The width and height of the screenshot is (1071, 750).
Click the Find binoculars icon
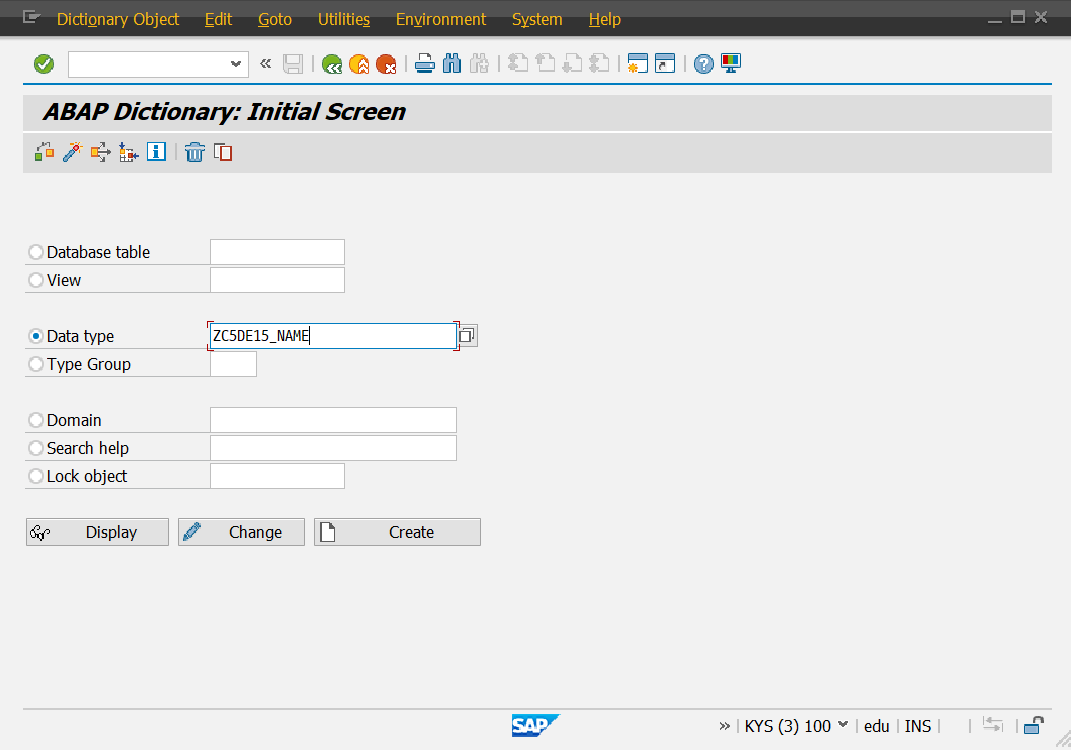[451, 64]
